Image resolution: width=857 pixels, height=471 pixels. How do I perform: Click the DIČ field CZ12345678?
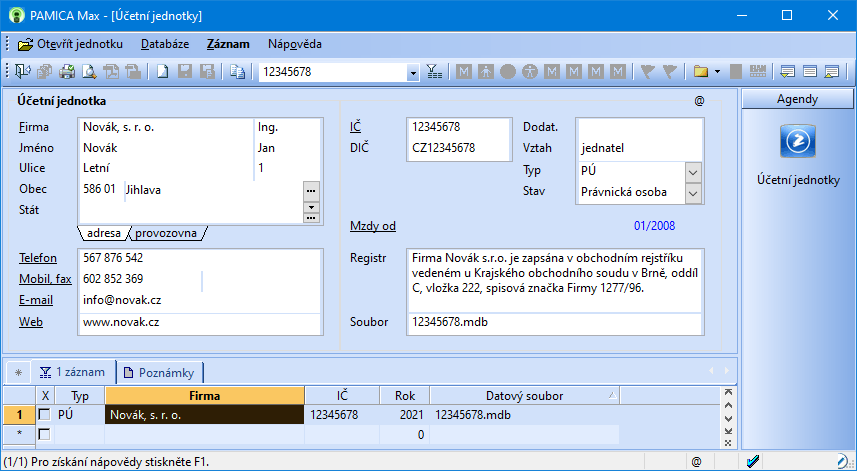[459, 148]
